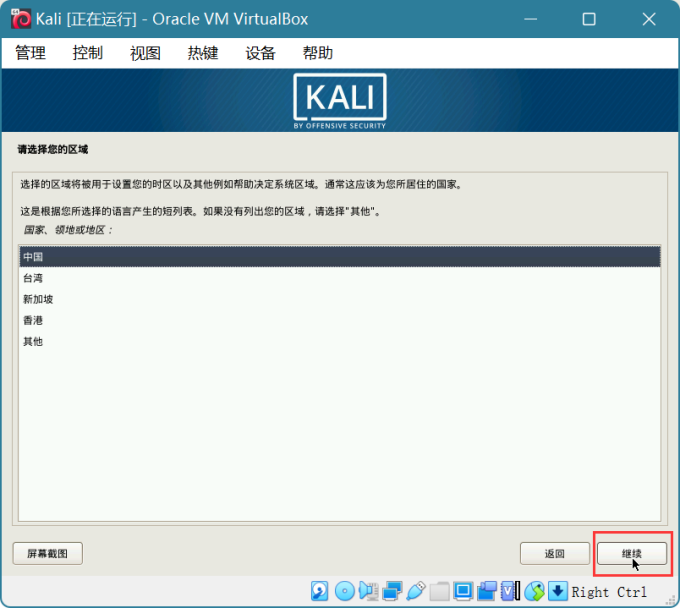Open the 控制 menu
This screenshot has width=681, height=609.
click(x=88, y=53)
